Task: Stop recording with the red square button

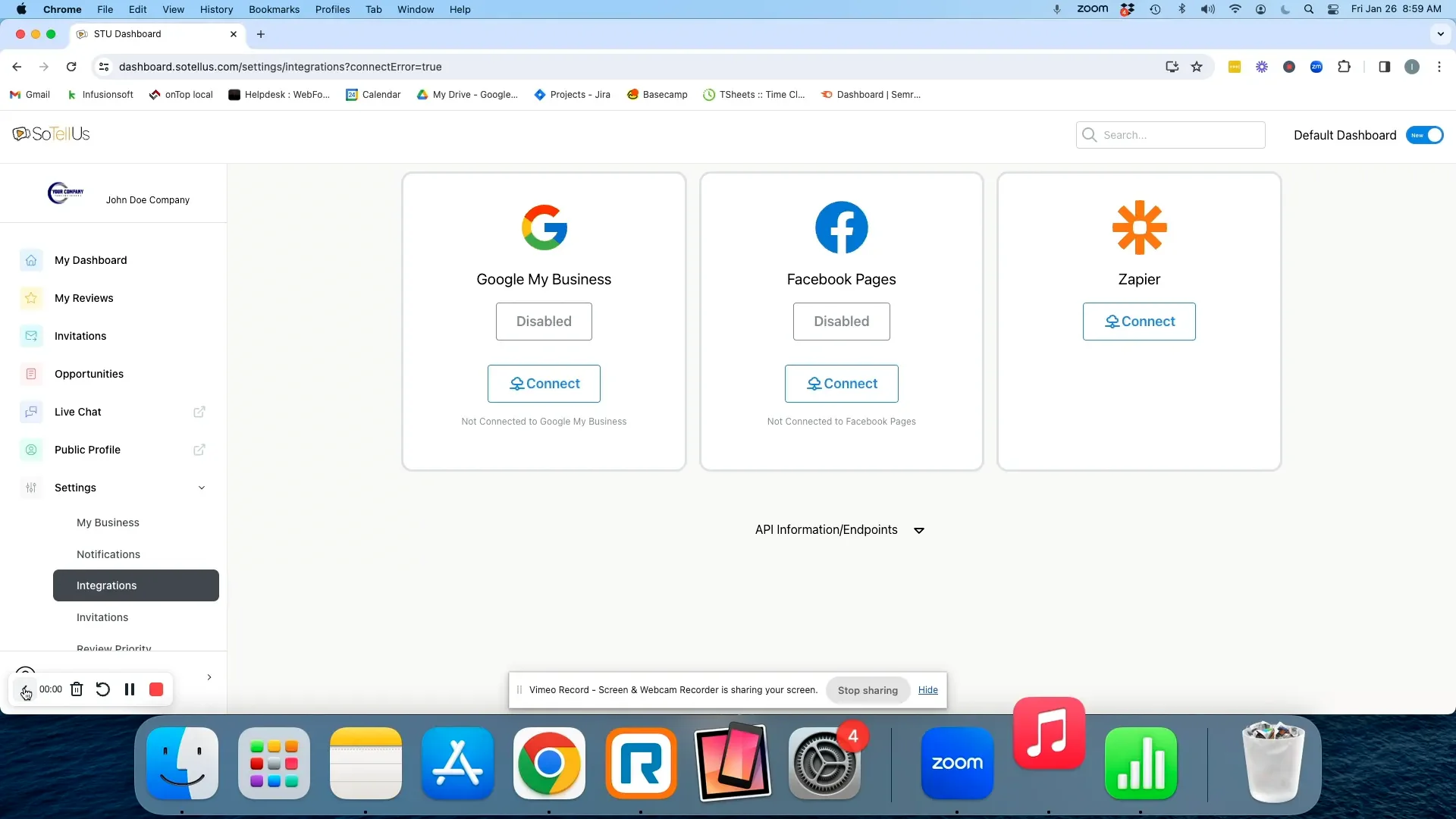Action: point(156,689)
